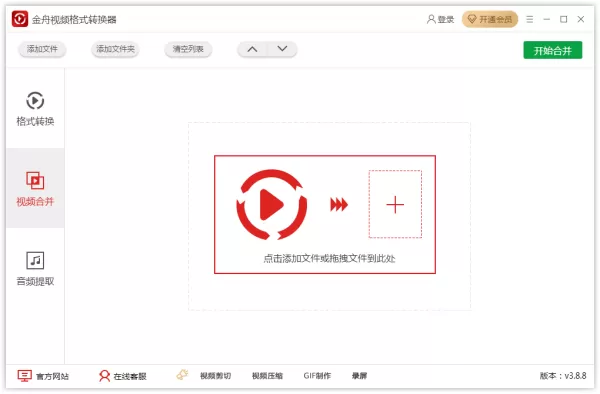This screenshot has height=394, width=600.
Task: Click the triple arrow icon in drop area
Action: click(x=339, y=205)
